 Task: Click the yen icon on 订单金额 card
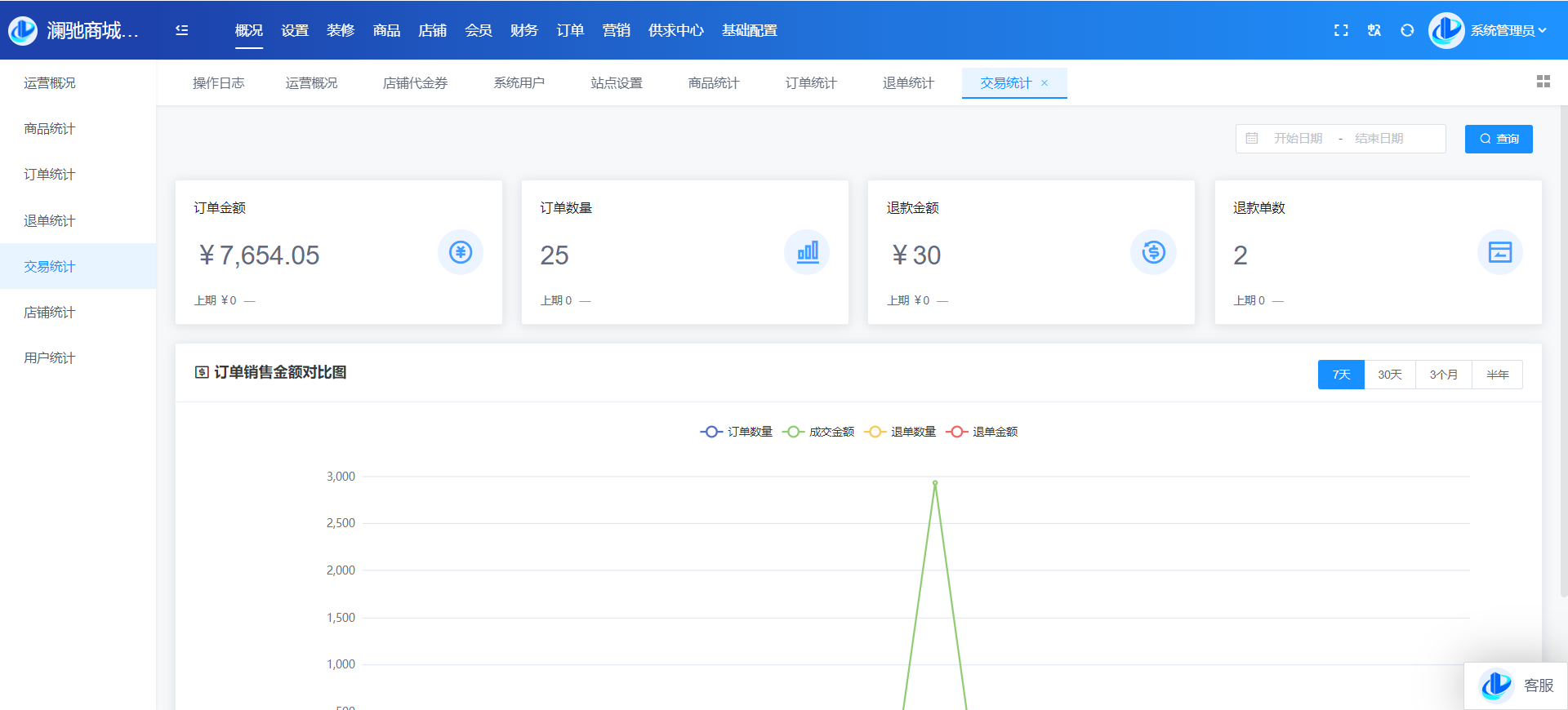click(461, 252)
